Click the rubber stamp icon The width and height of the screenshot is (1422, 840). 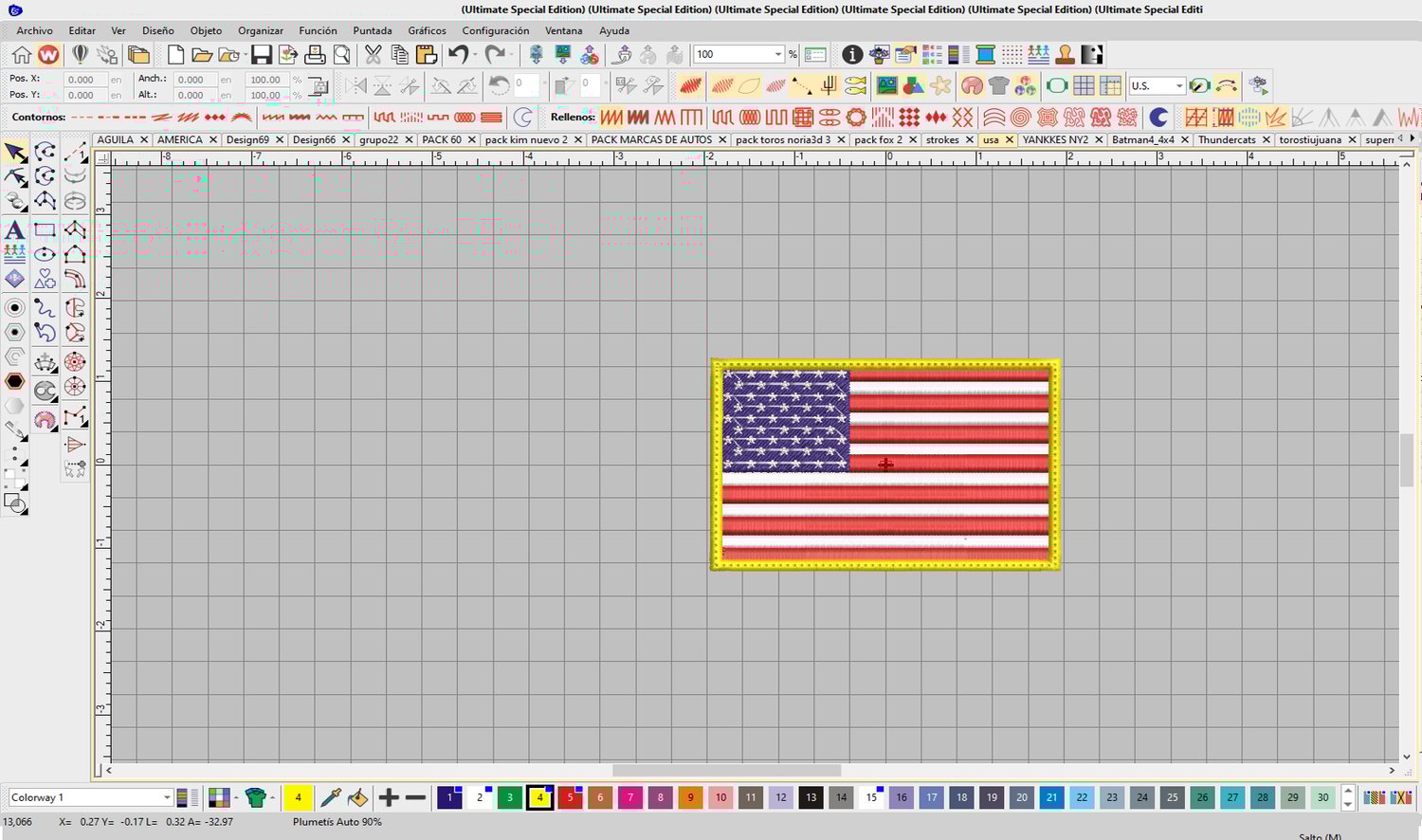click(x=1065, y=55)
